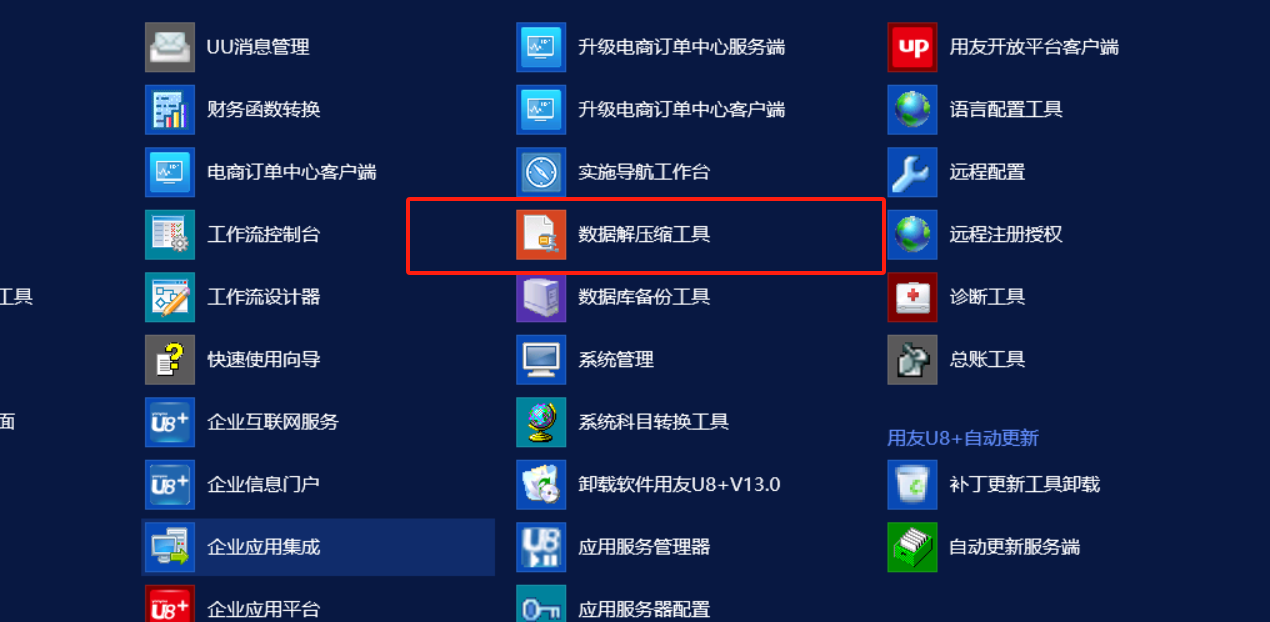Click the 工作流设计器 icon
The image size is (1270, 622).
(x=170, y=297)
